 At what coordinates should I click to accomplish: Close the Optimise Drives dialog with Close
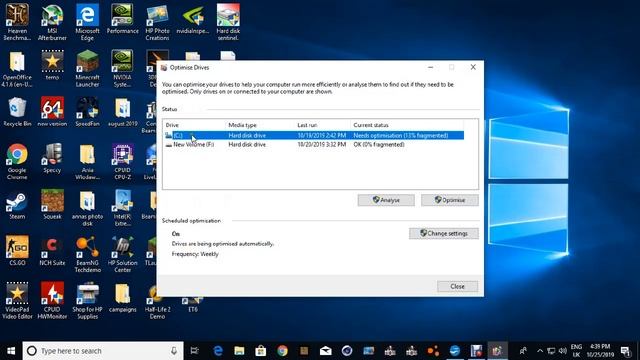pyautogui.click(x=457, y=287)
